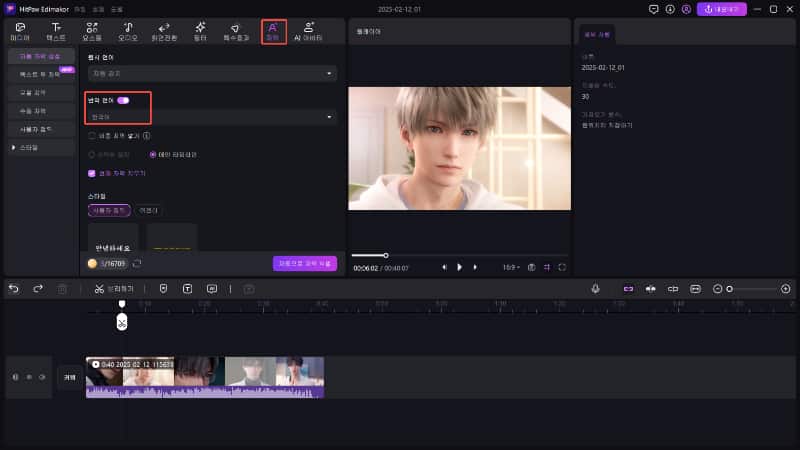The width and height of the screenshot is (800, 450).
Task: Open the Audio tab with the music note
Action: [128, 31]
